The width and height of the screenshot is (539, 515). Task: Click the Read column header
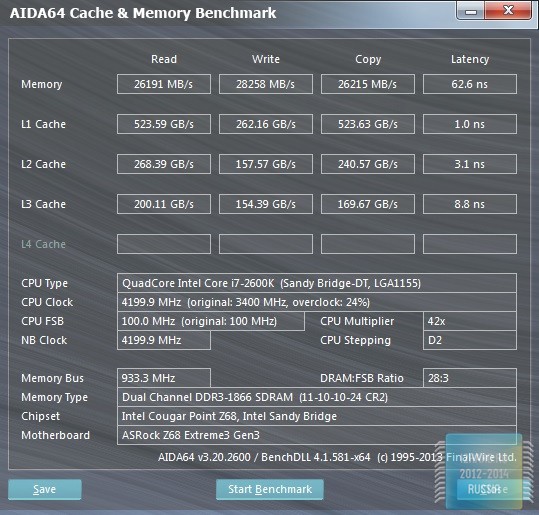click(x=164, y=59)
